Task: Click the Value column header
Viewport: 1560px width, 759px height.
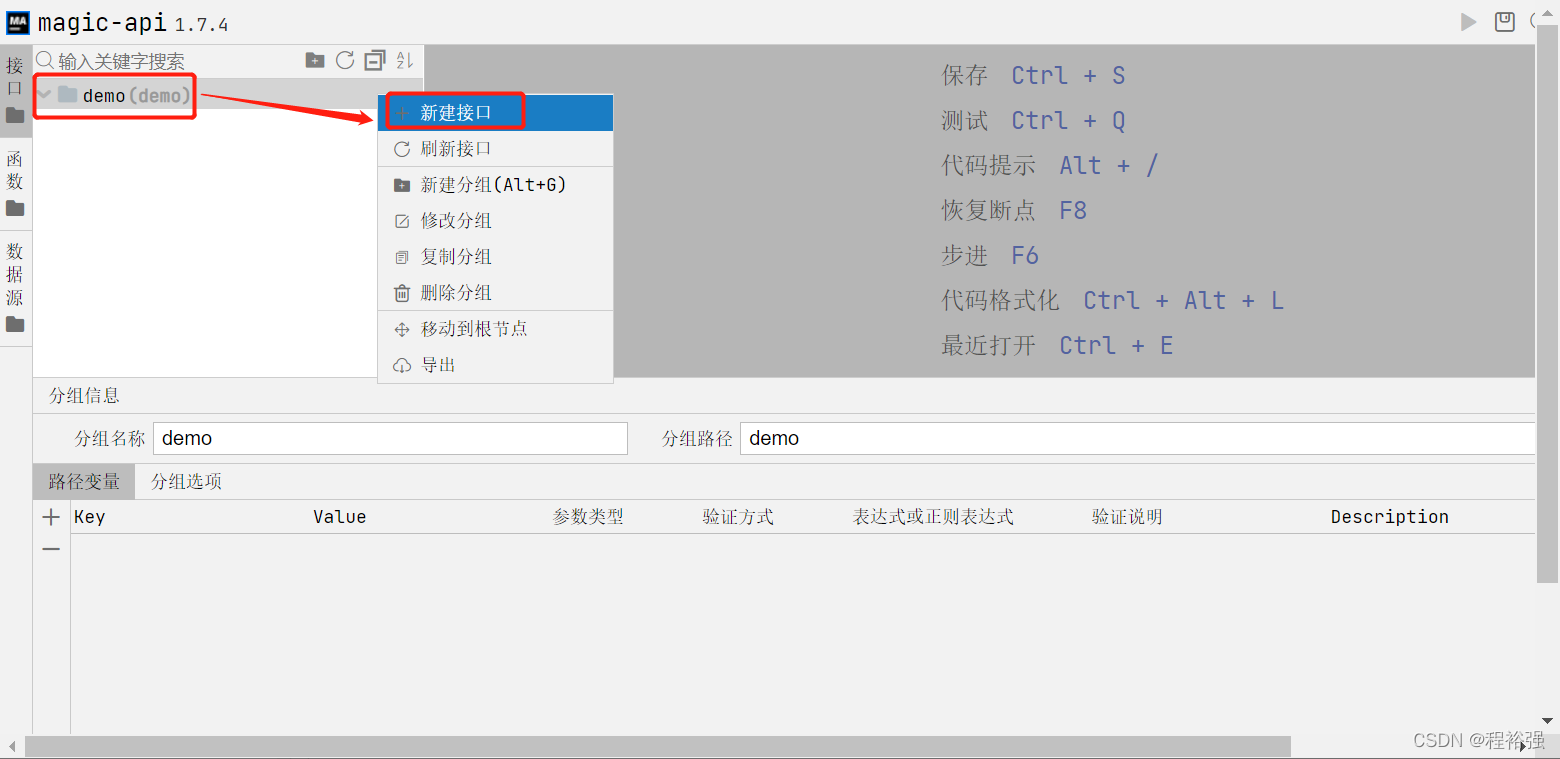Action: (340, 517)
